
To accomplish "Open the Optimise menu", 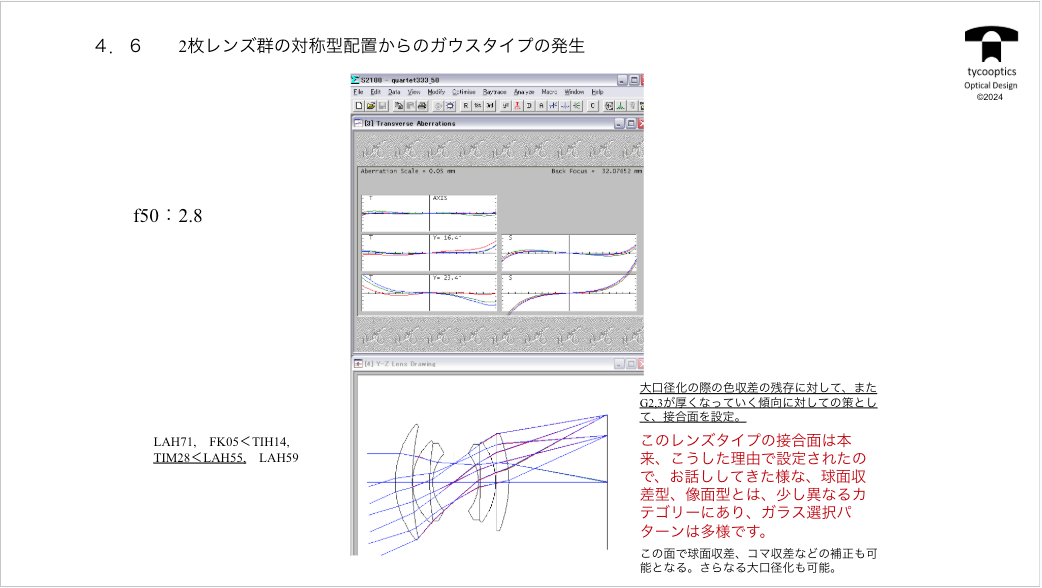I will tap(464, 92).
